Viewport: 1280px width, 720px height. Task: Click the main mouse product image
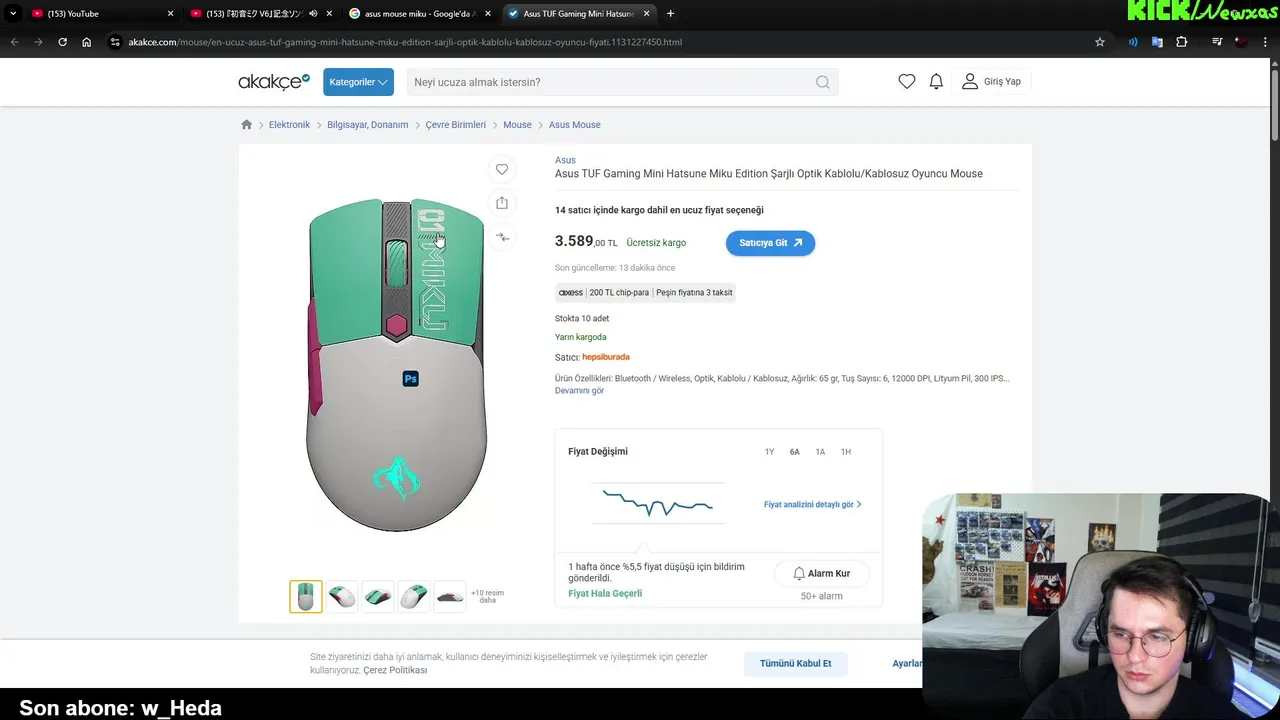[x=397, y=365]
